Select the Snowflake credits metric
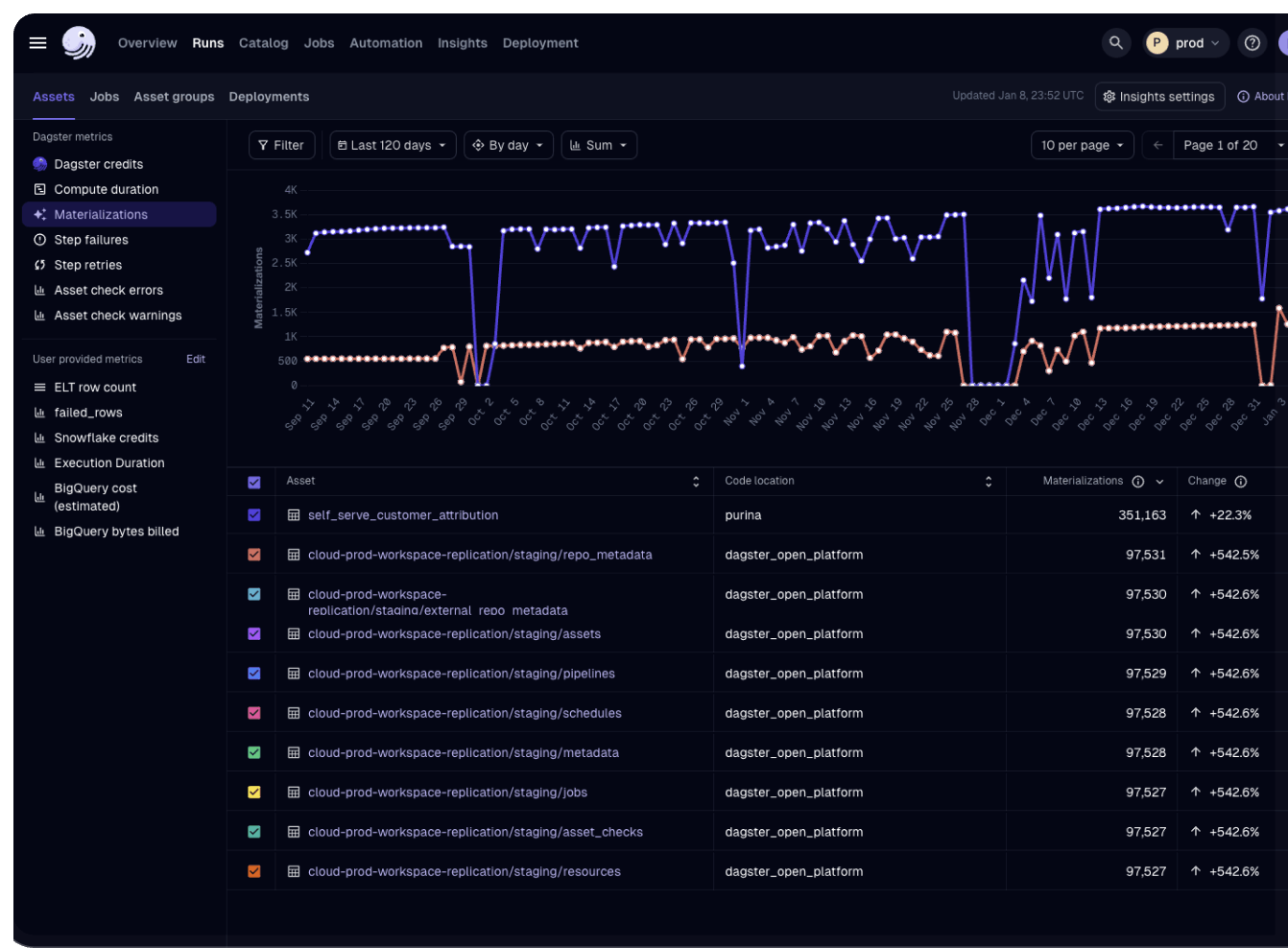 (120, 438)
